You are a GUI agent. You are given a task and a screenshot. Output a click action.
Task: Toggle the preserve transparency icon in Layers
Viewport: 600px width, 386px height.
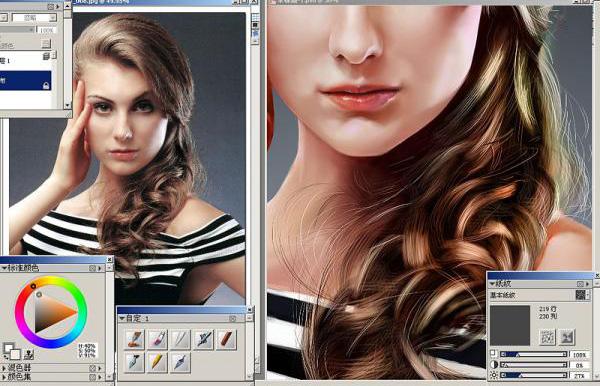tap(46, 43)
